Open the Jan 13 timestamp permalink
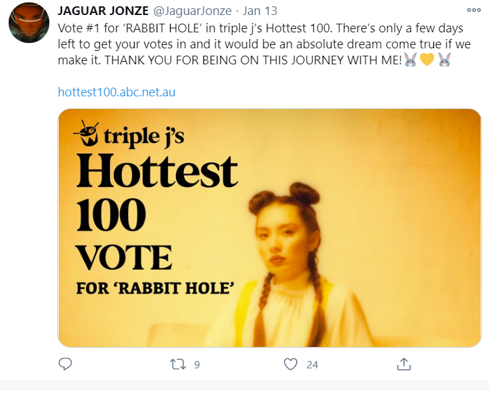489x396 pixels. point(260,11)
